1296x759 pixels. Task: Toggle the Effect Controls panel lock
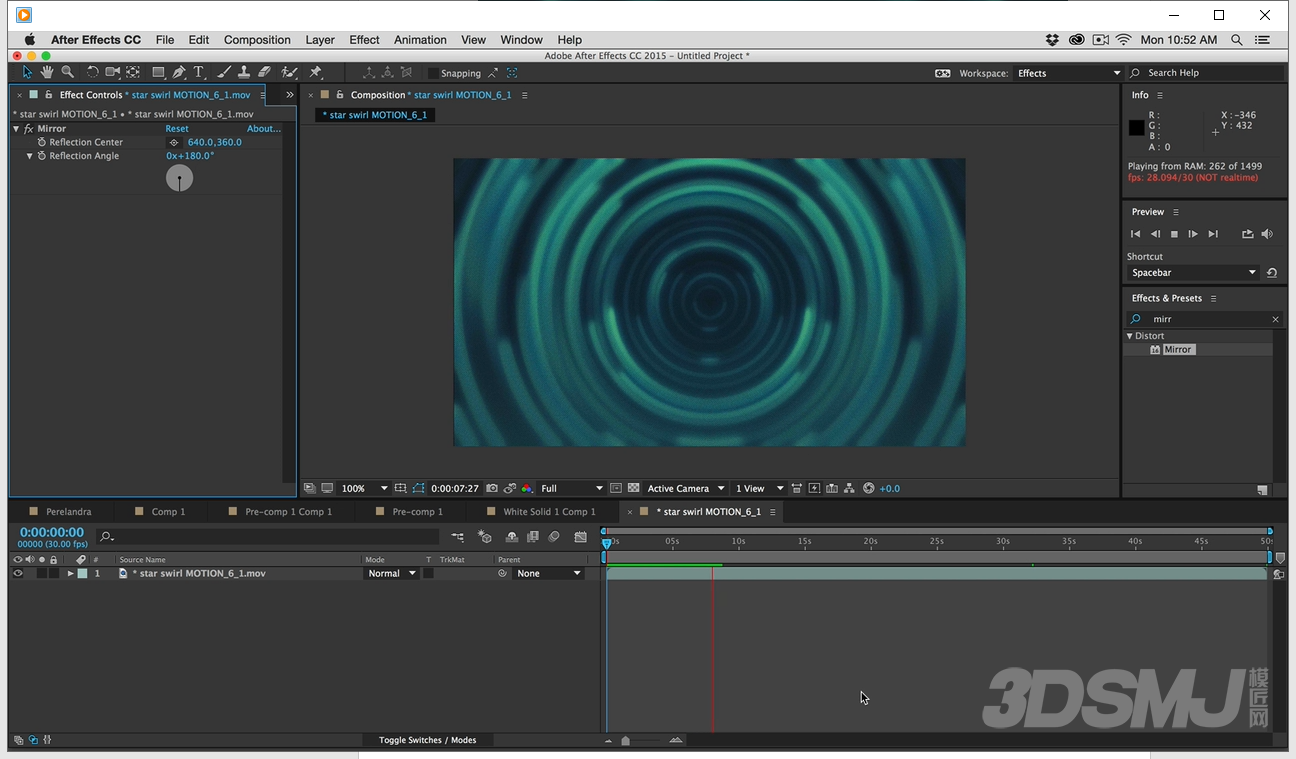(49, 95)
